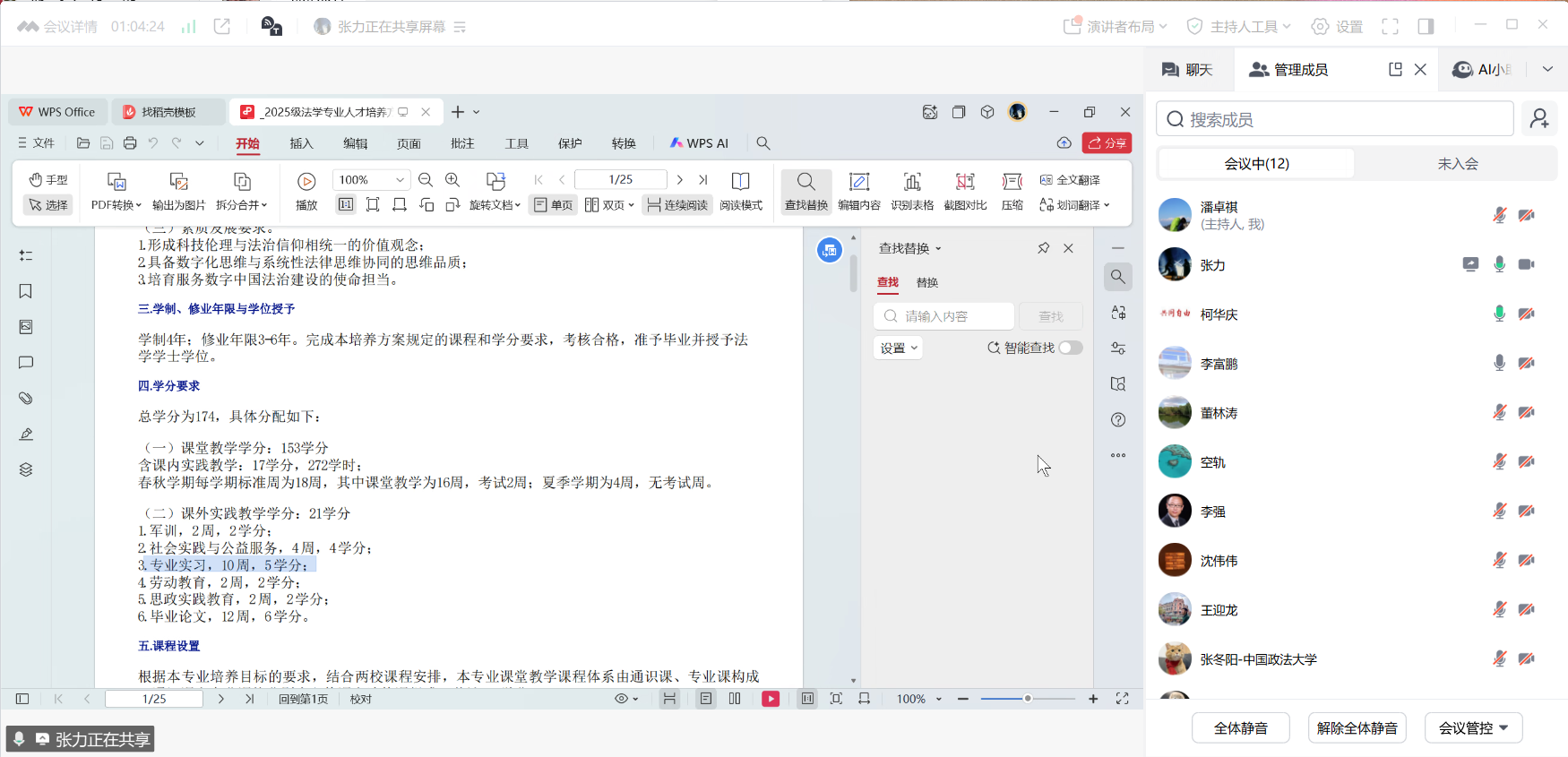Toggle the Smart Search switch

point(1070,348)
